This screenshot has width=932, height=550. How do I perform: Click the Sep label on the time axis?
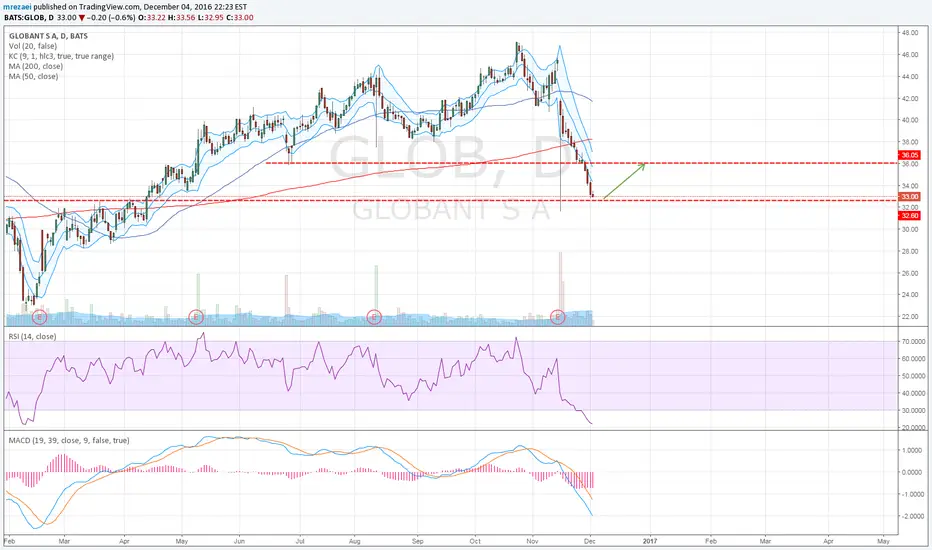coord(418,541)
